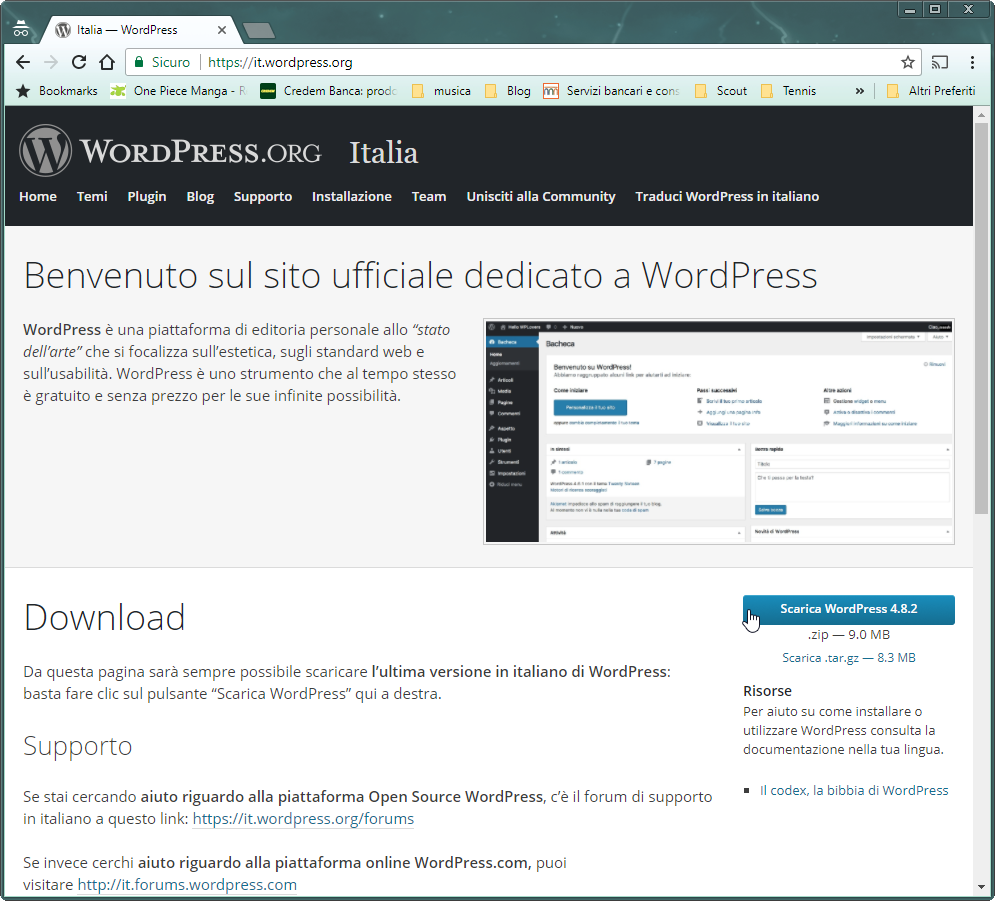Click WordPress.org site title
The image size is (995, 901).
coord(201,152)
